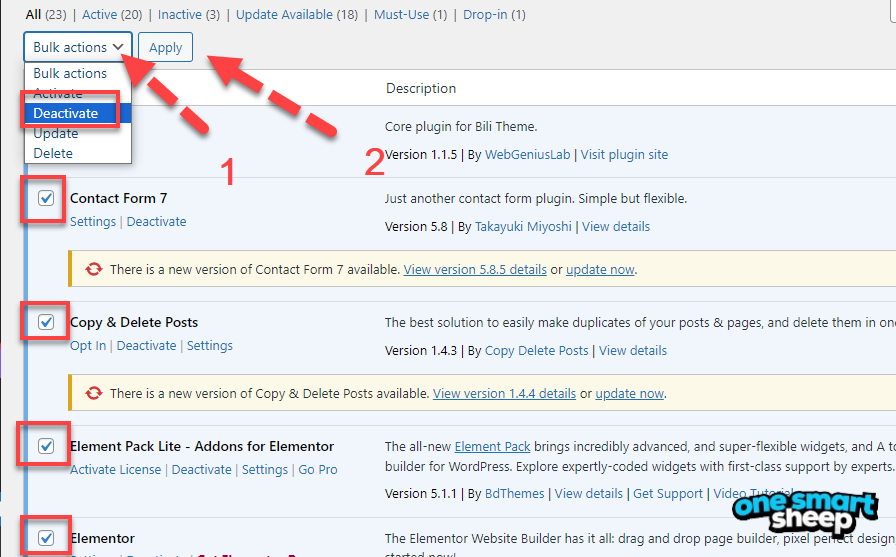Select Deactivate in bulk actions list
Image resolution: width=896 pixels, height=557 pixels.
click(x=78, y=113)
